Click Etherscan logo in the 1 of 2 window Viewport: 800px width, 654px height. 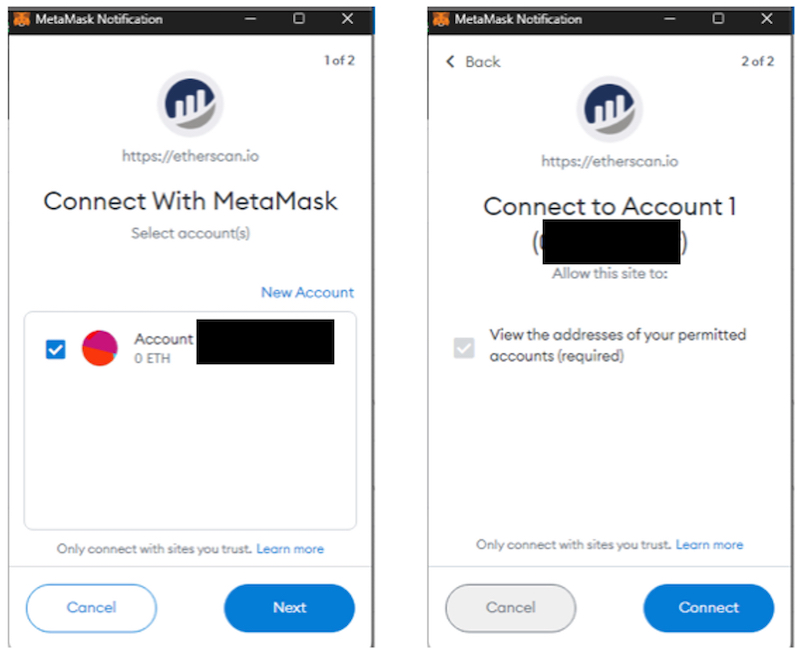coord(190,105)
